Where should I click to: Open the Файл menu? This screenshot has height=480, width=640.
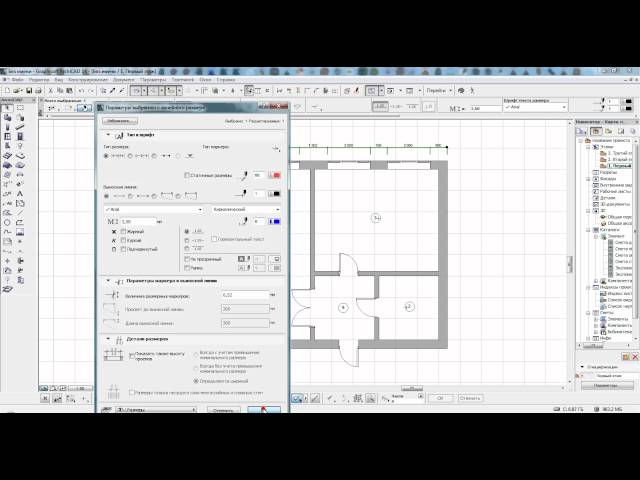coord(18,80)
